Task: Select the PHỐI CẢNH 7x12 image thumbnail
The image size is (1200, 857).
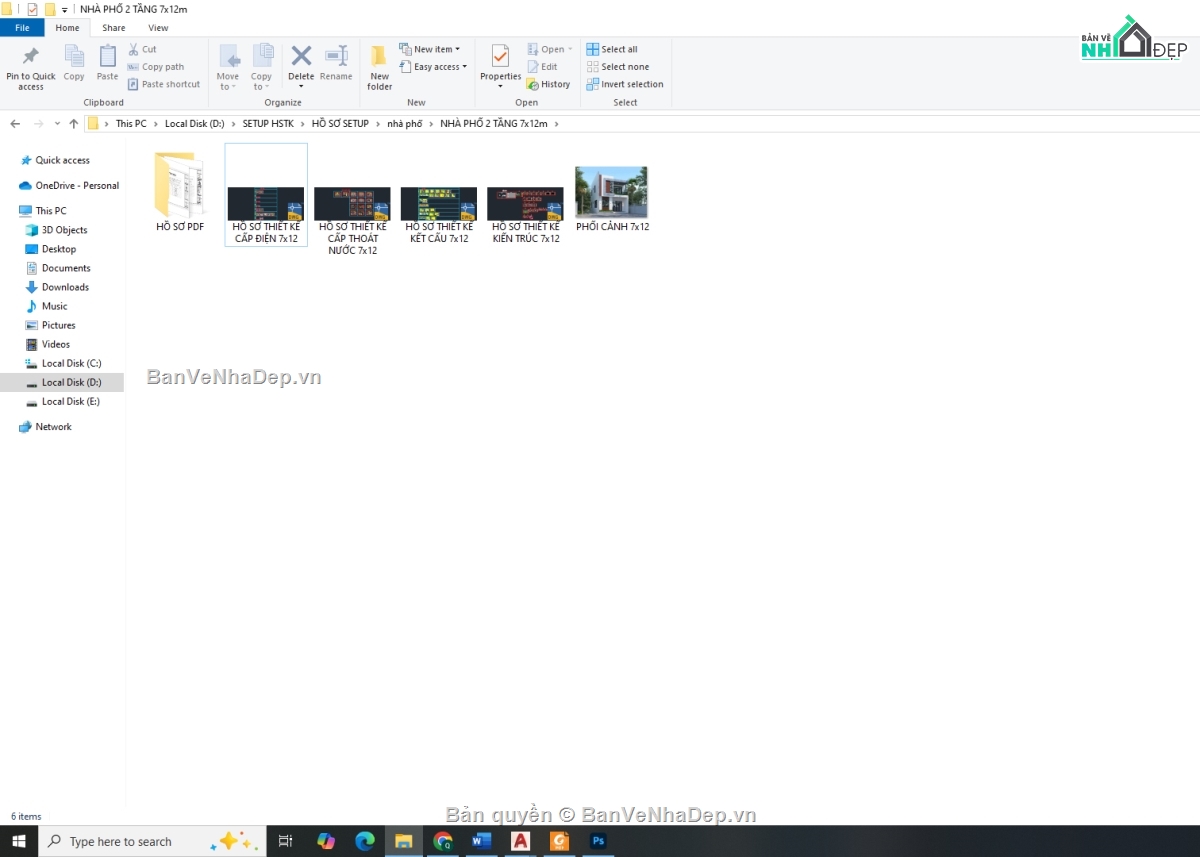Action: [612, 193]
